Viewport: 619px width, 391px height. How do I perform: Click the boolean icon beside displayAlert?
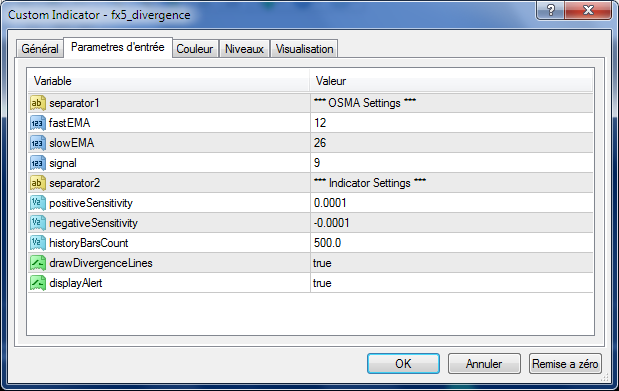(x=38, y=283)
